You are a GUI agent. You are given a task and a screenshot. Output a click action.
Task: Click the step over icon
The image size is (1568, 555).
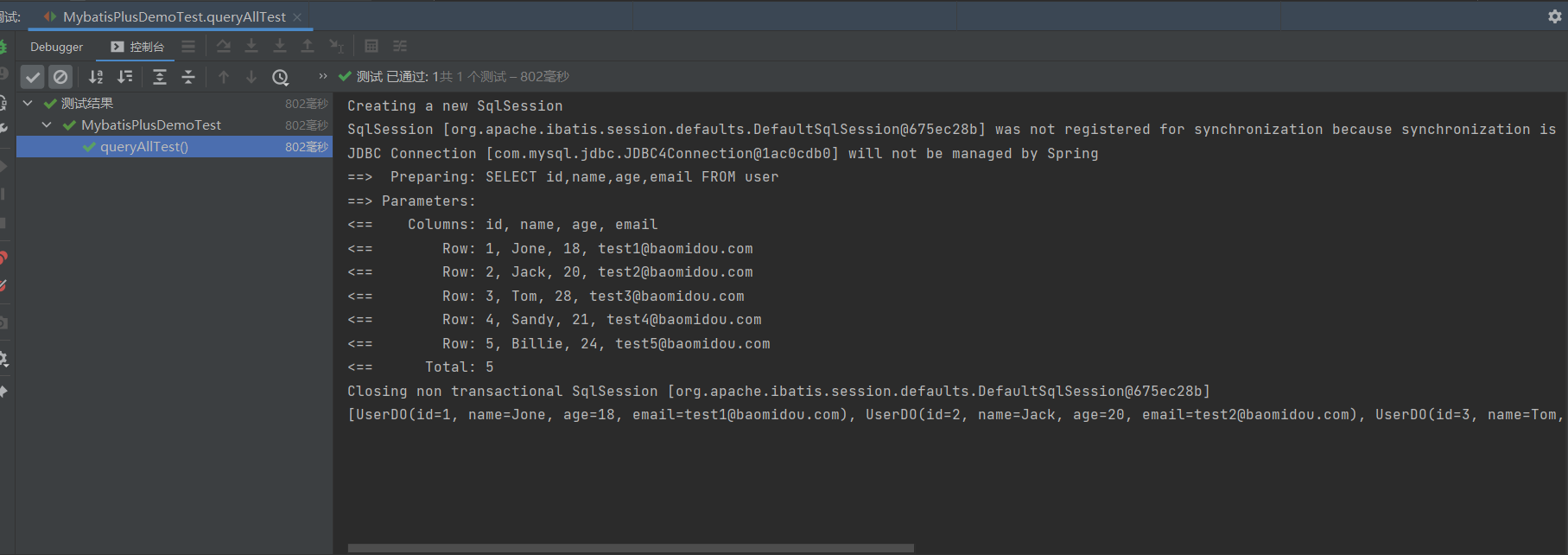(x=224, y=47)
